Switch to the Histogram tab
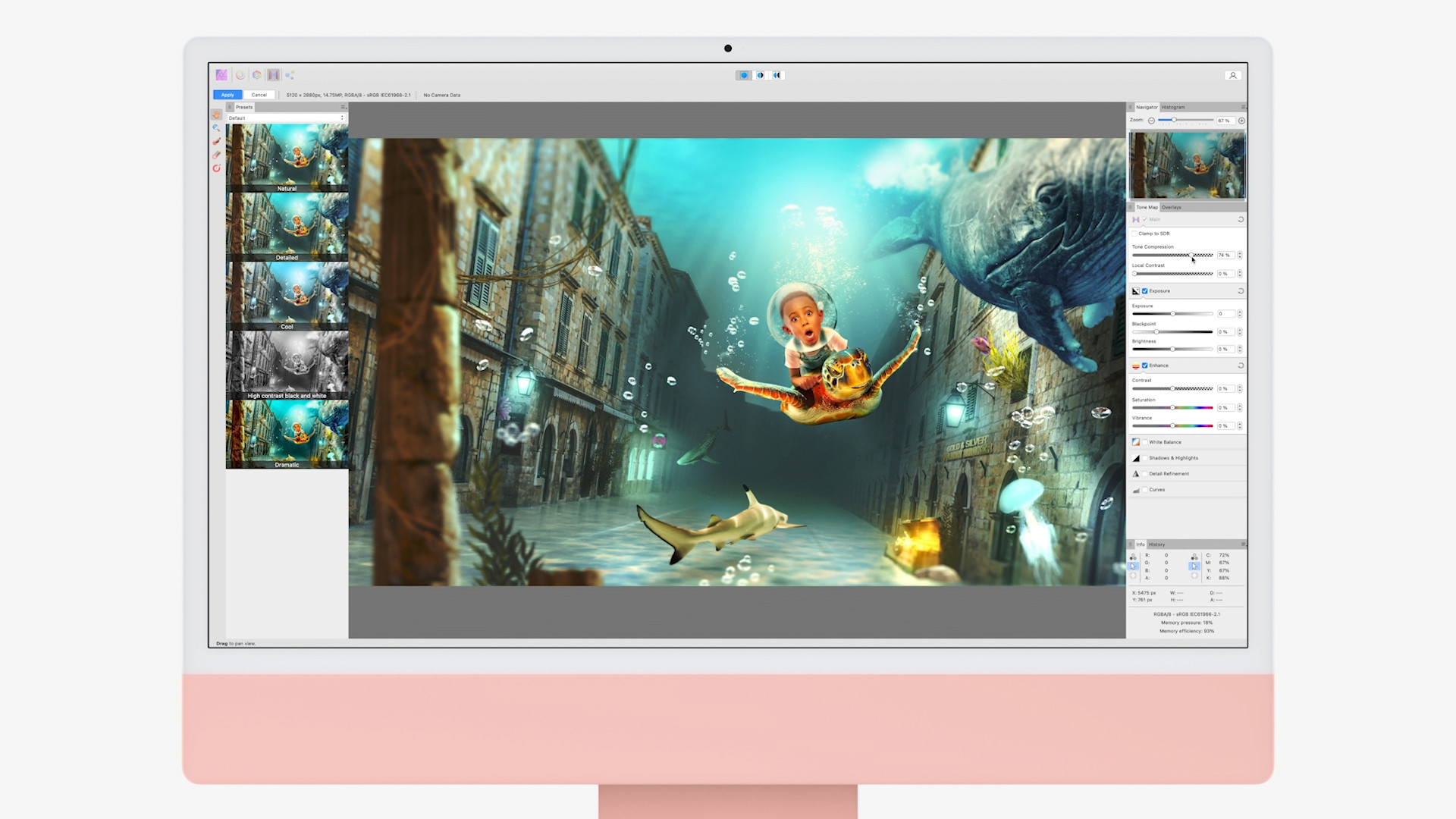This screenshot has width=1456, height=819. 1173,107
